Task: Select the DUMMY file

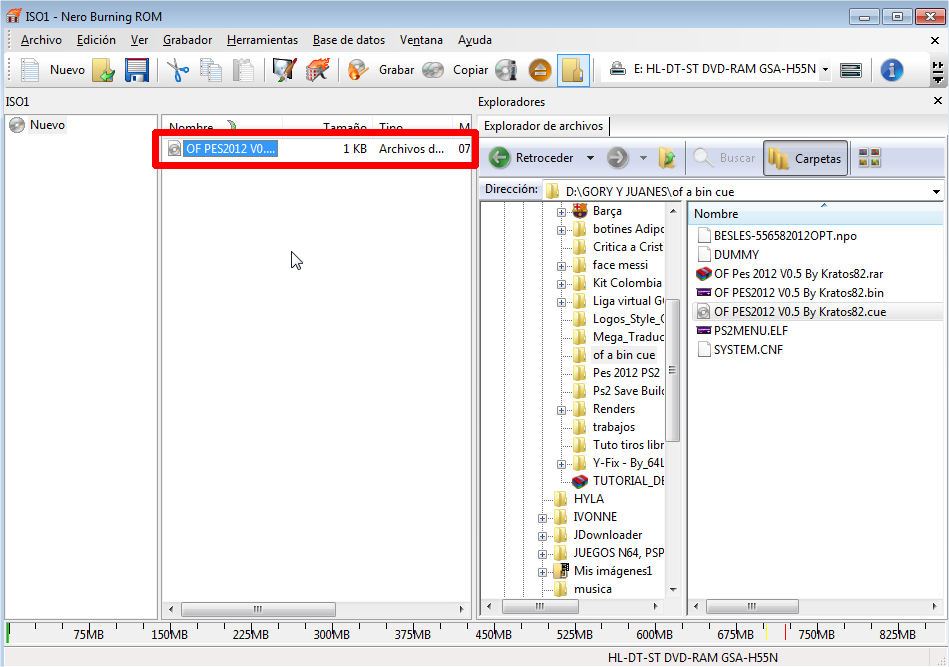Action: pos(729,255)
